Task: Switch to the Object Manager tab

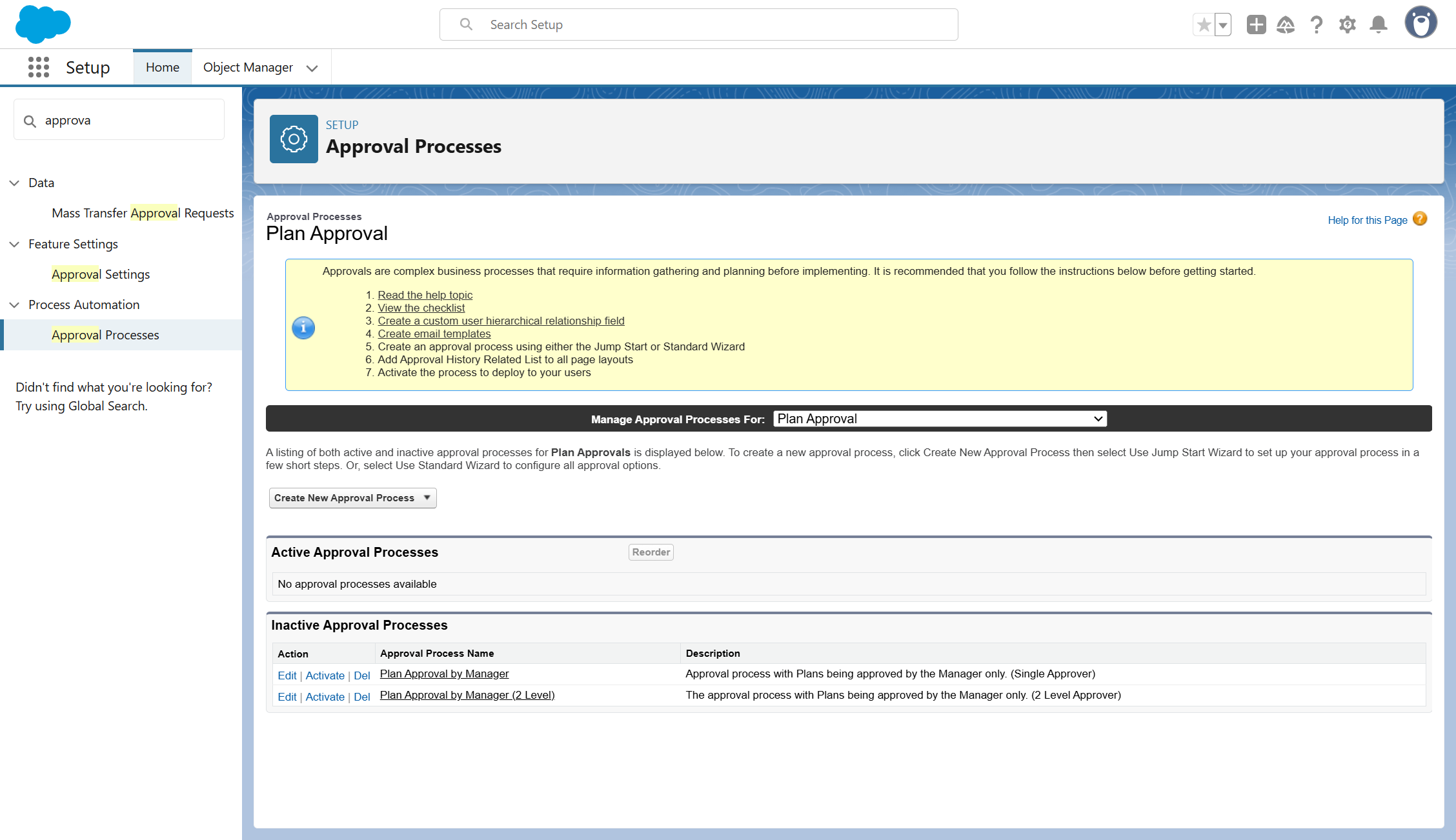Action: point(248,67)
